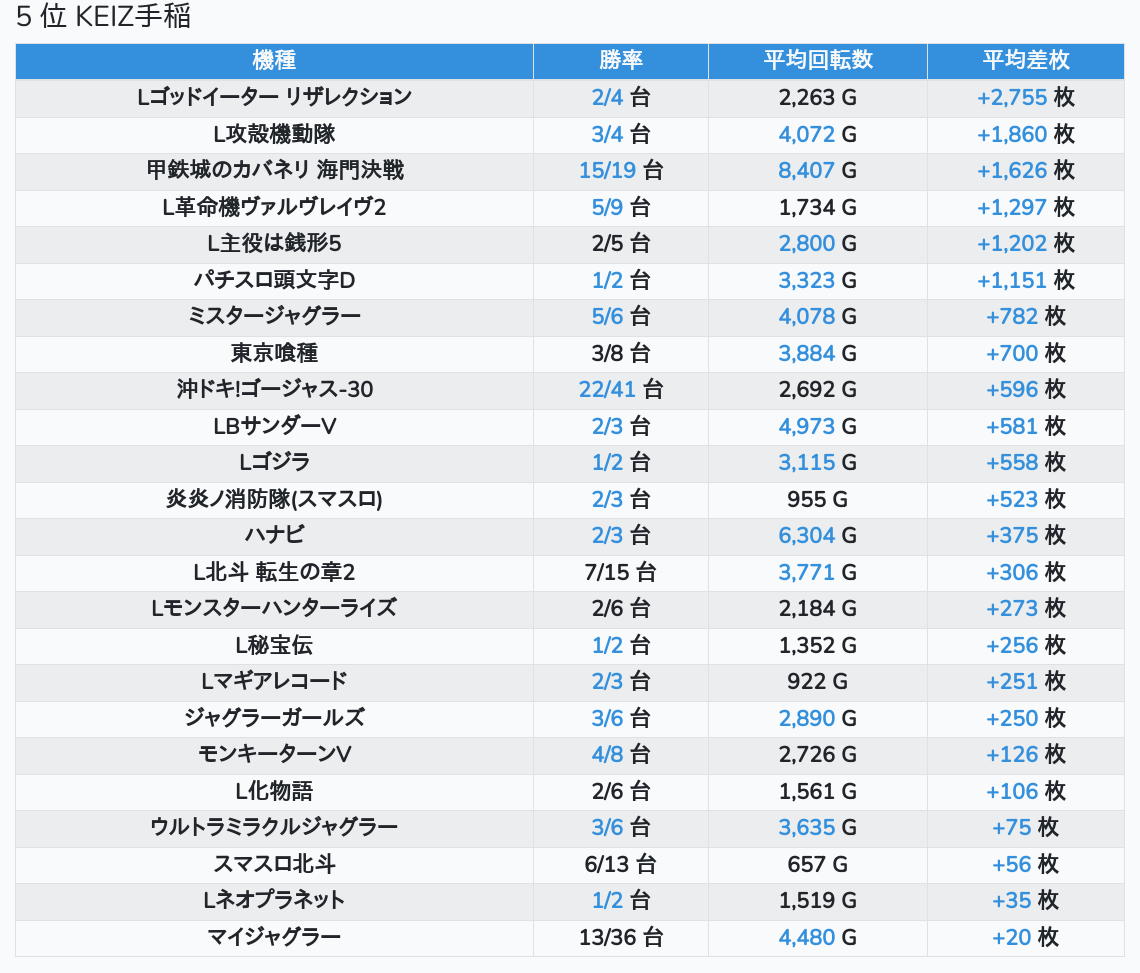Select Lモンスターハンターライズ machine name
The width and height of the screenshot is (1140, 973).
[x=274, y=608]
